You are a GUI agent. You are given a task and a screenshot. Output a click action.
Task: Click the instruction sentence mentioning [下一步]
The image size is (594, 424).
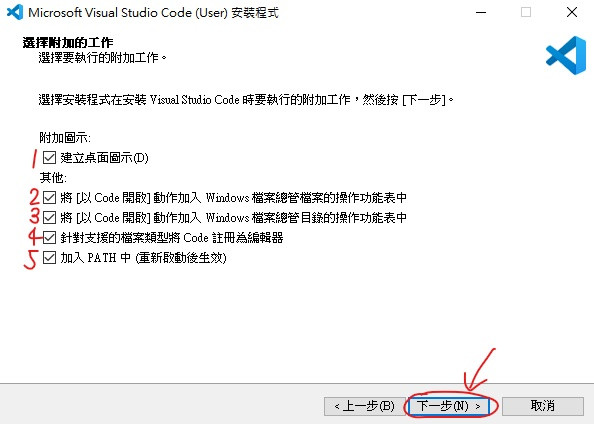246,100
